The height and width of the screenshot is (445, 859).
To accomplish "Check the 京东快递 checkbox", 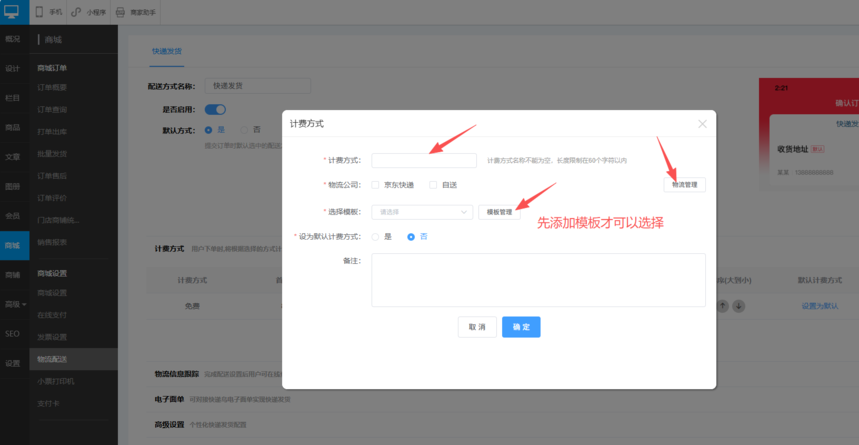I will pos(375,185).
